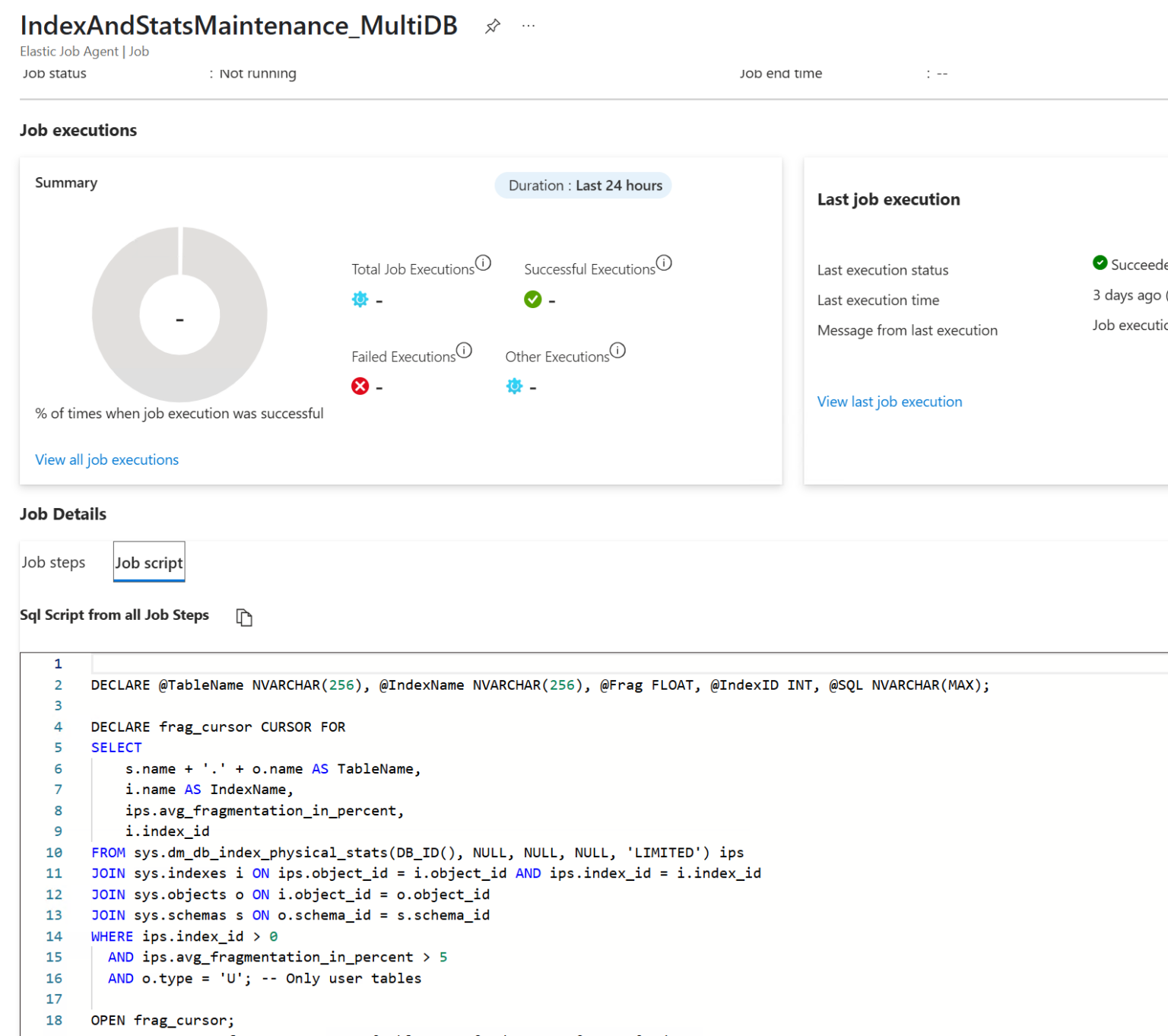Screen dimensions: 1168x1036
Task: Click the red Failed Executions status icon
Action: pyautogui.click(x=360, y=386)
